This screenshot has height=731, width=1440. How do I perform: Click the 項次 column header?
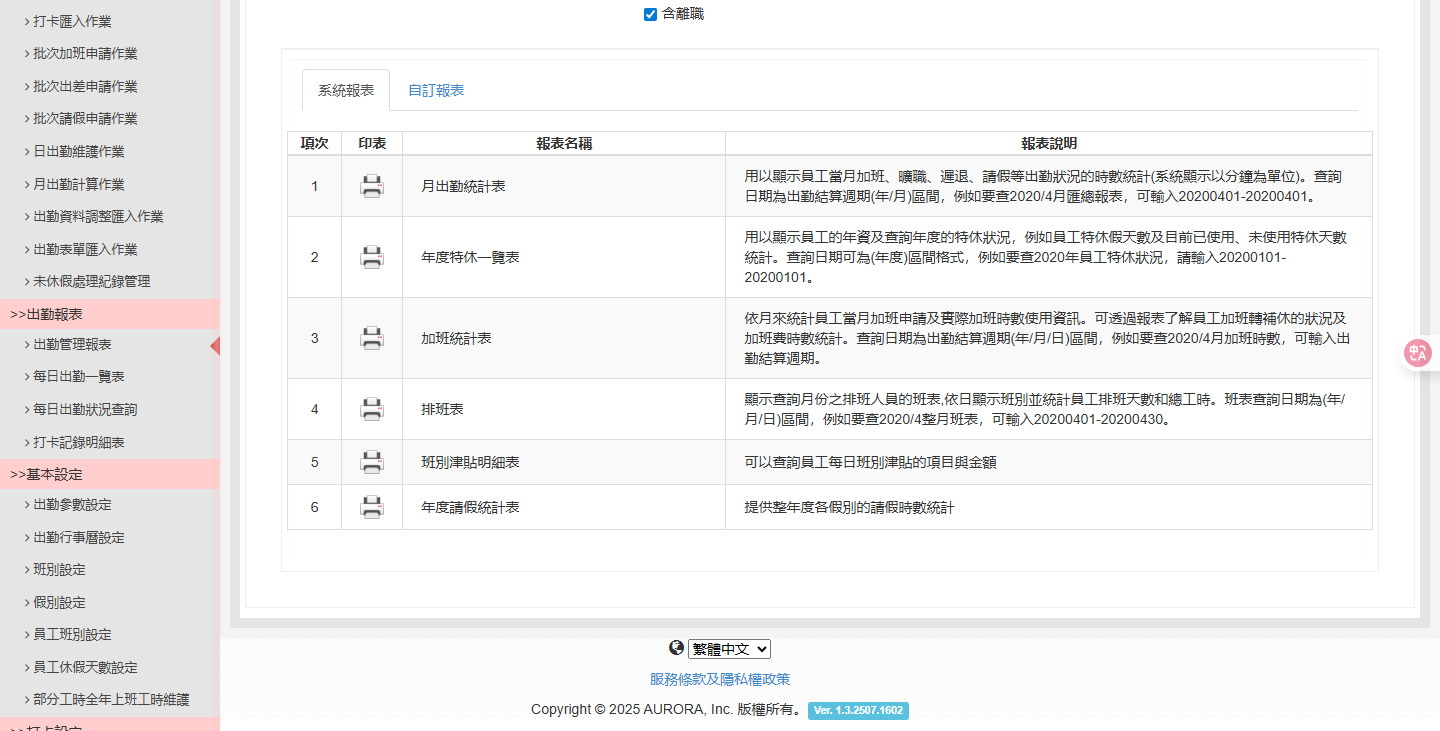[314, 143]
